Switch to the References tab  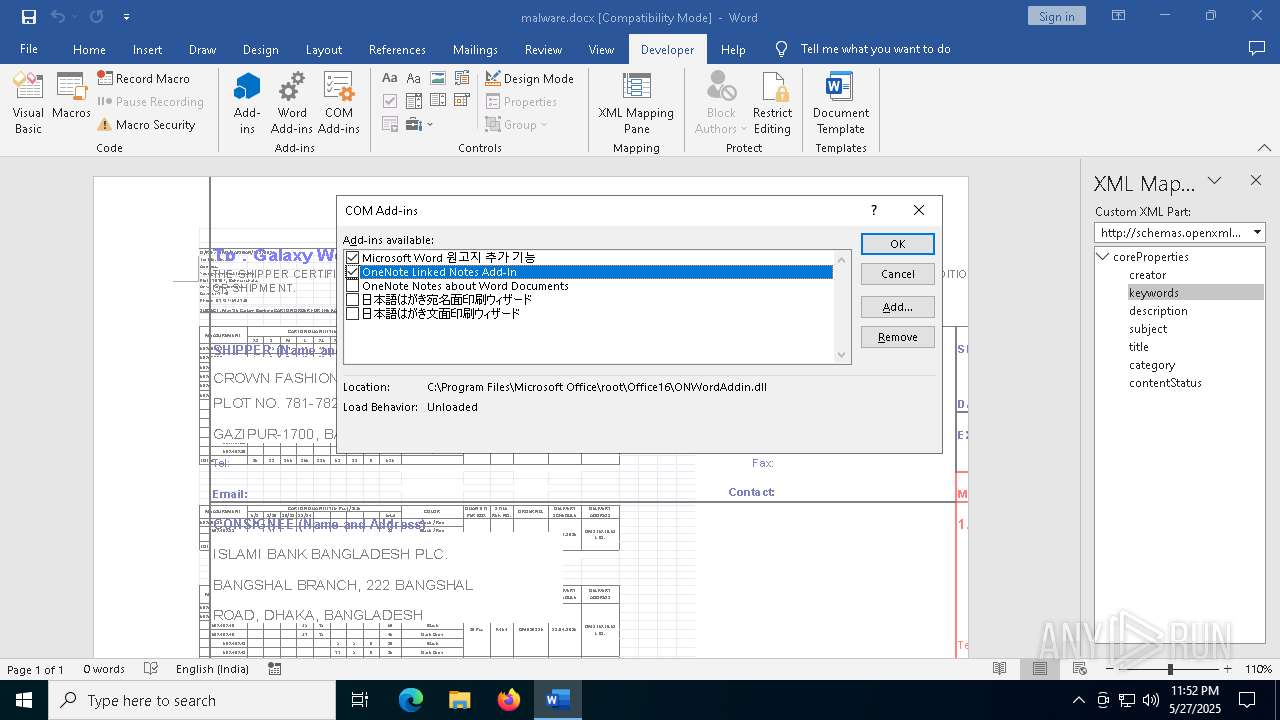[397, 49]
